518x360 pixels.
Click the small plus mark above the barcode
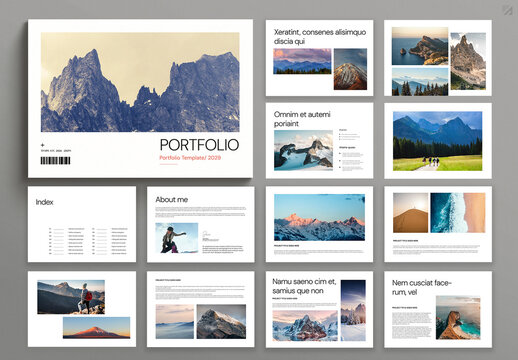42,145
